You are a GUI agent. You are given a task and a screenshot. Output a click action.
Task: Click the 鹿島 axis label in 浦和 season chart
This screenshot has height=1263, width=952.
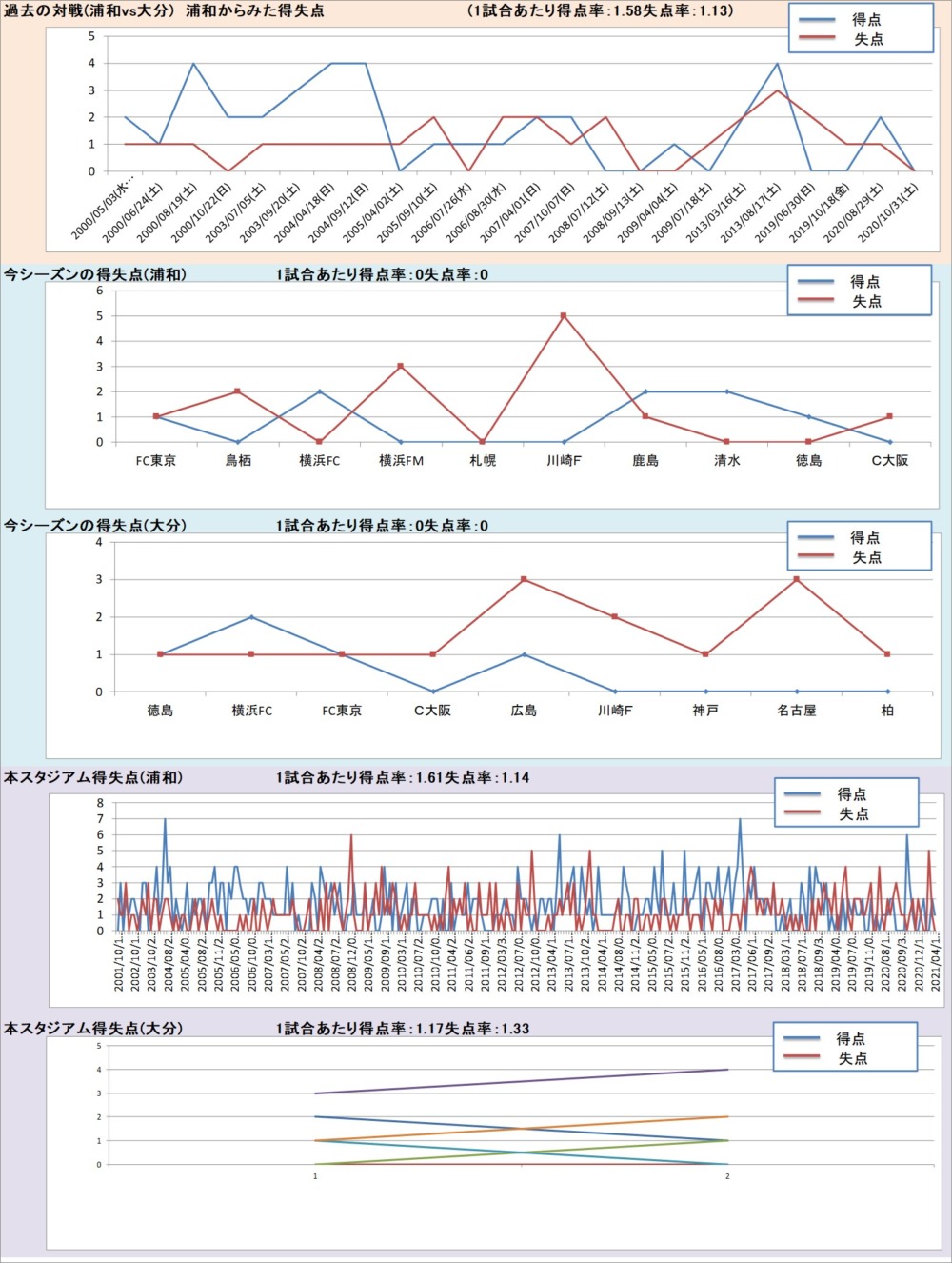(x=645, y=461)
